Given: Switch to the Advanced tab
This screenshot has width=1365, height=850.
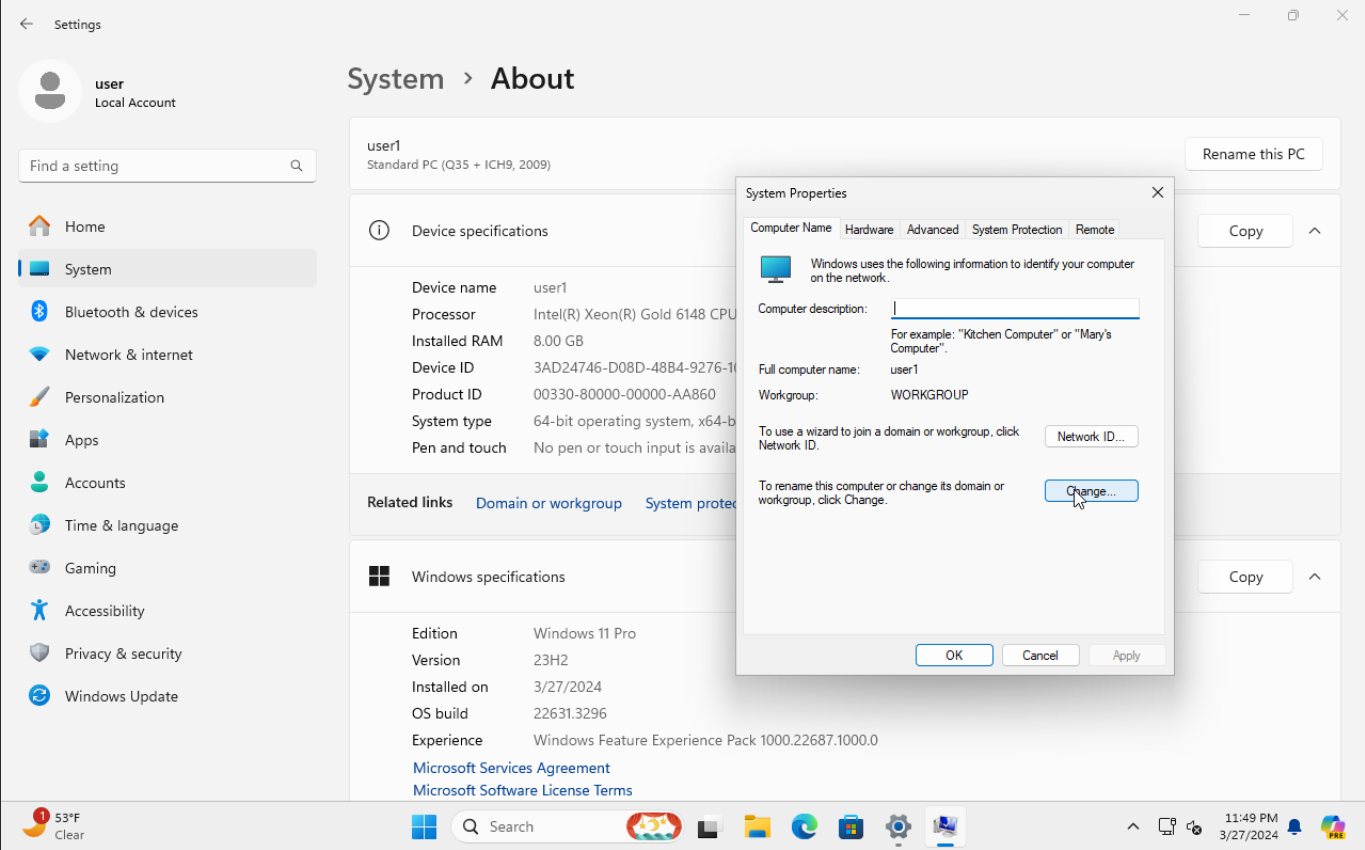Looking at the screenshot, I should pyautogui.click(x=932, y=229).
